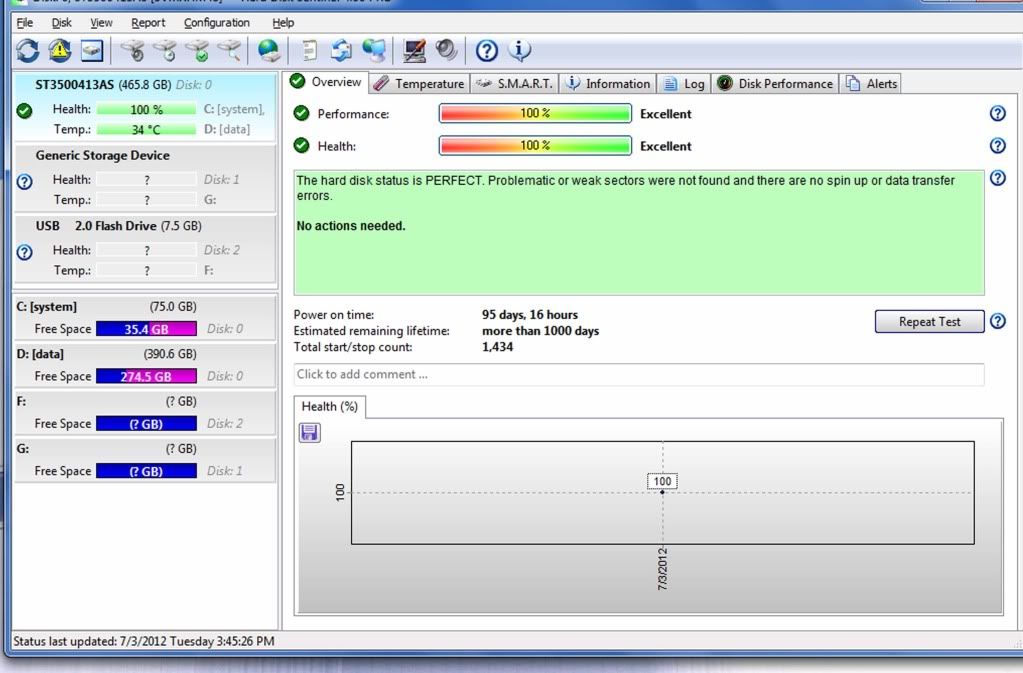The image size is (1023, 673).
Task: Click the speaker icon in the toolbar
Action: pyautogui.click(x=446, y=50)
